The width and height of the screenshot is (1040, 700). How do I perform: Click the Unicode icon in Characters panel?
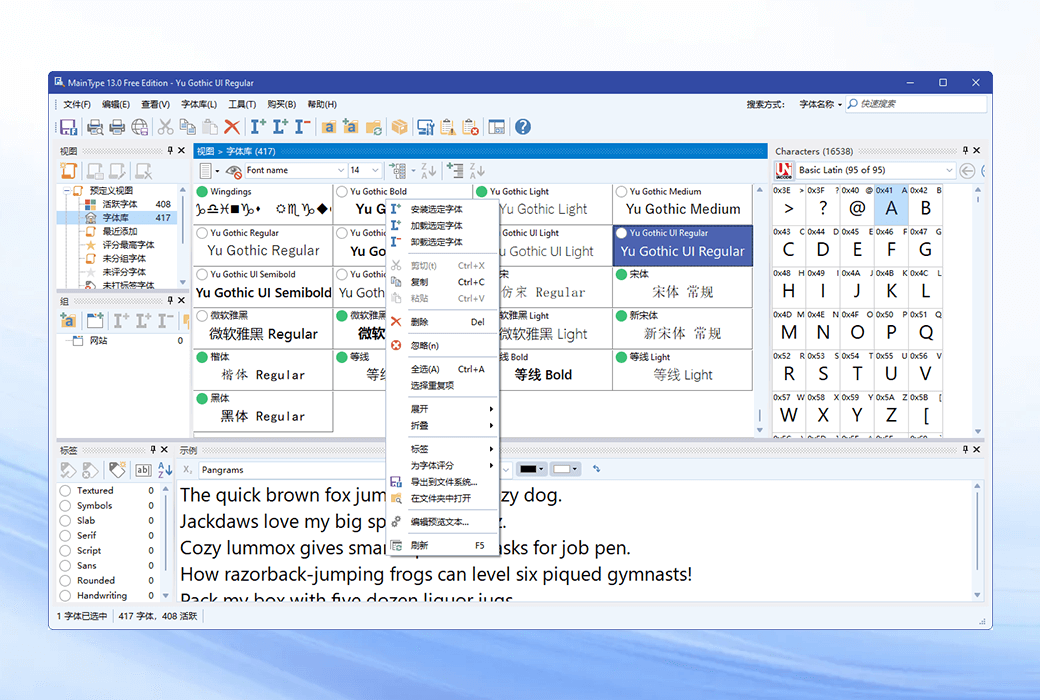pyautogui.click(x=784, y=171)
